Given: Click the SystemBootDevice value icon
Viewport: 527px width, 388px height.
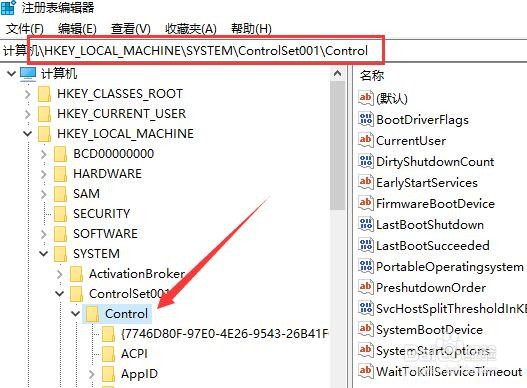Looking at the screenshot, I should pyautogui.click(x=366, y=329).
